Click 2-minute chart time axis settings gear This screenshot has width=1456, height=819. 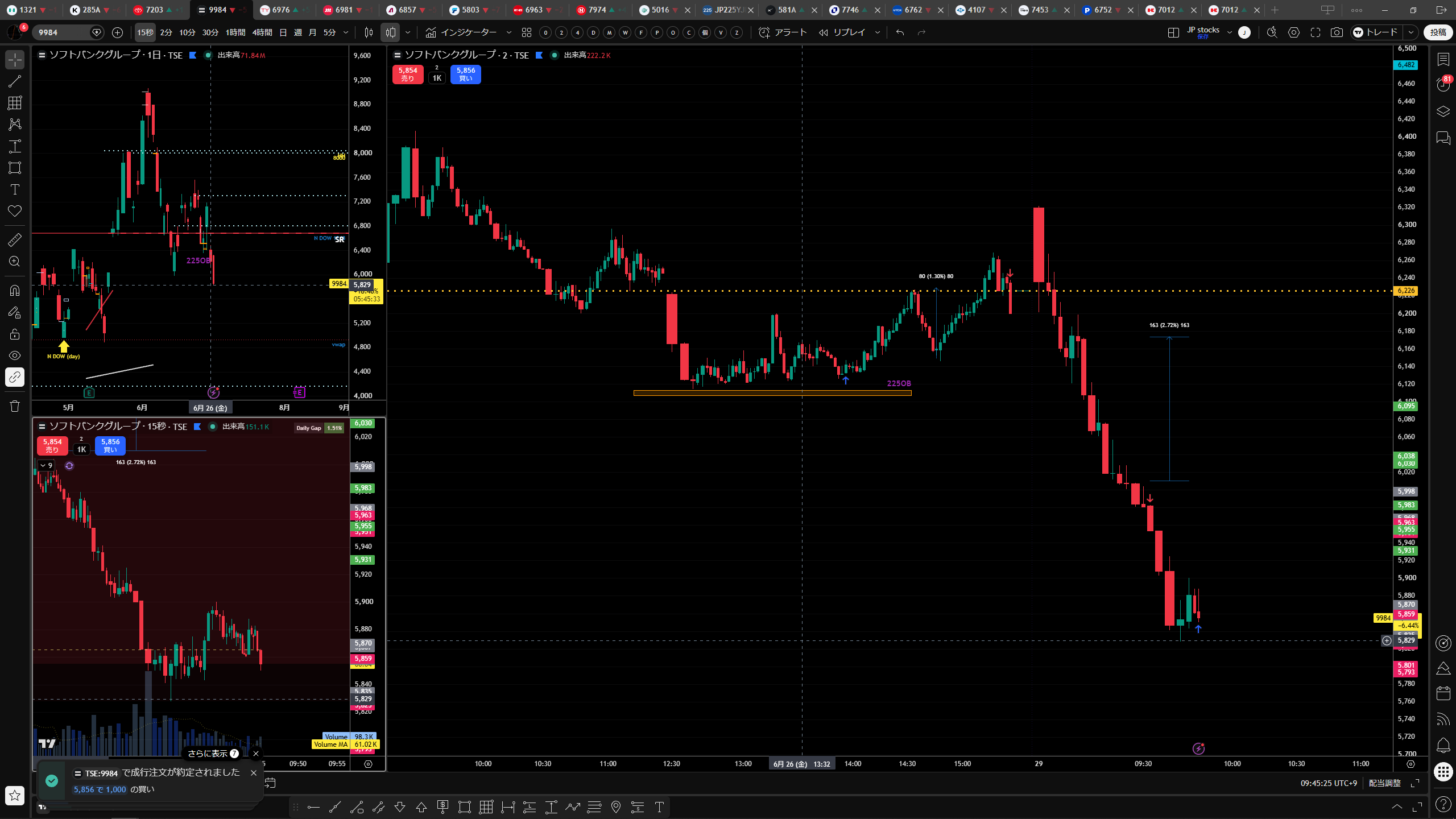pos(1410,764)
